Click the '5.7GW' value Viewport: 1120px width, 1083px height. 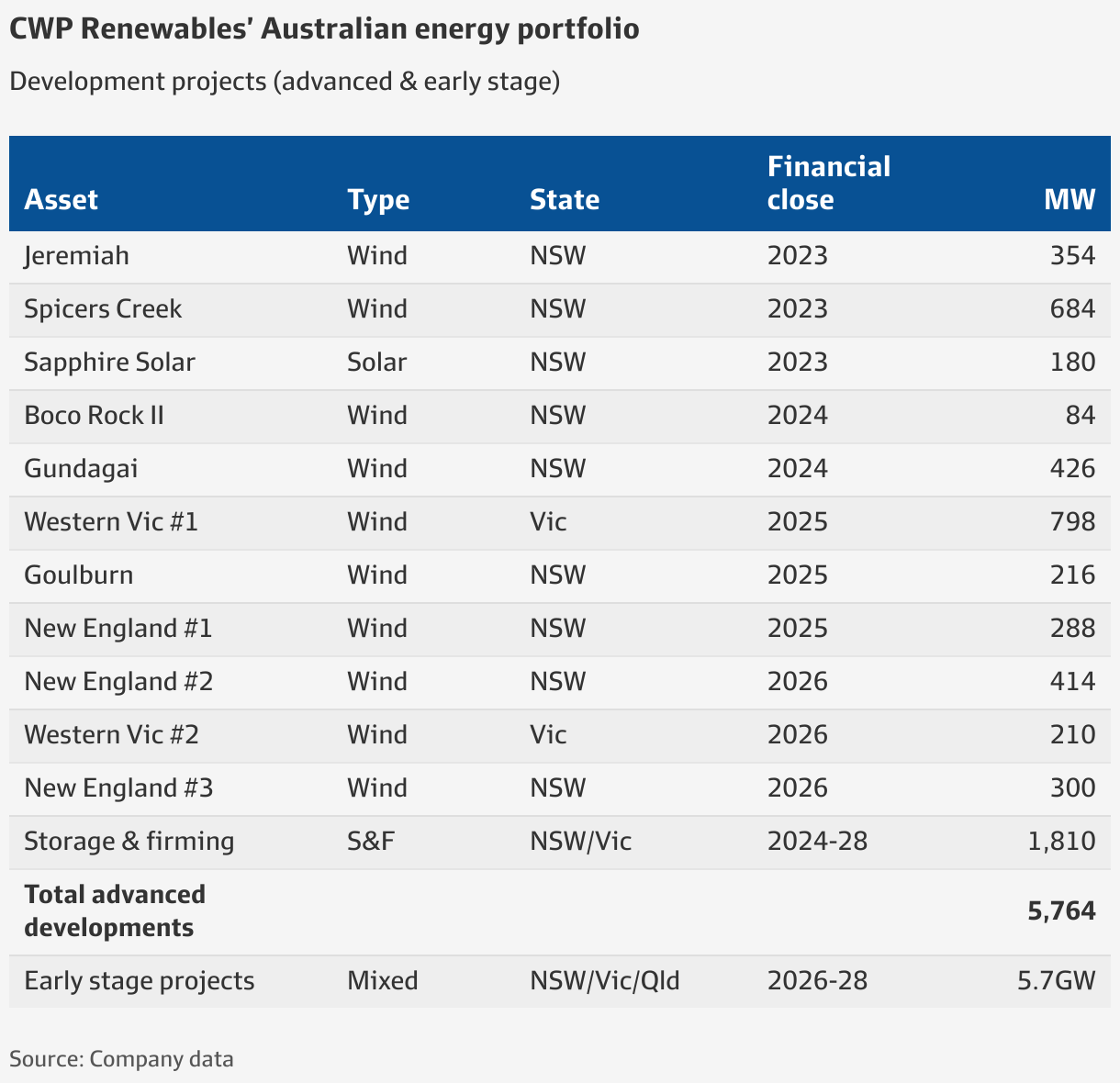[1057, 980]
